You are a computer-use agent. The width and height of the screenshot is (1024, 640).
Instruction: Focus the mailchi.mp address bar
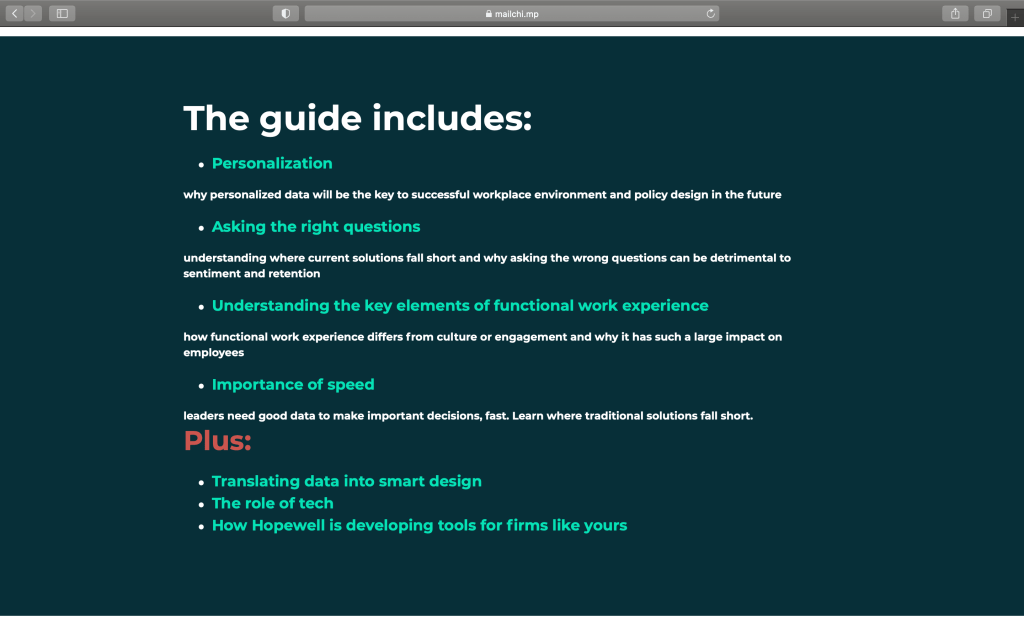pyautogui.click(x=520, y=14)
